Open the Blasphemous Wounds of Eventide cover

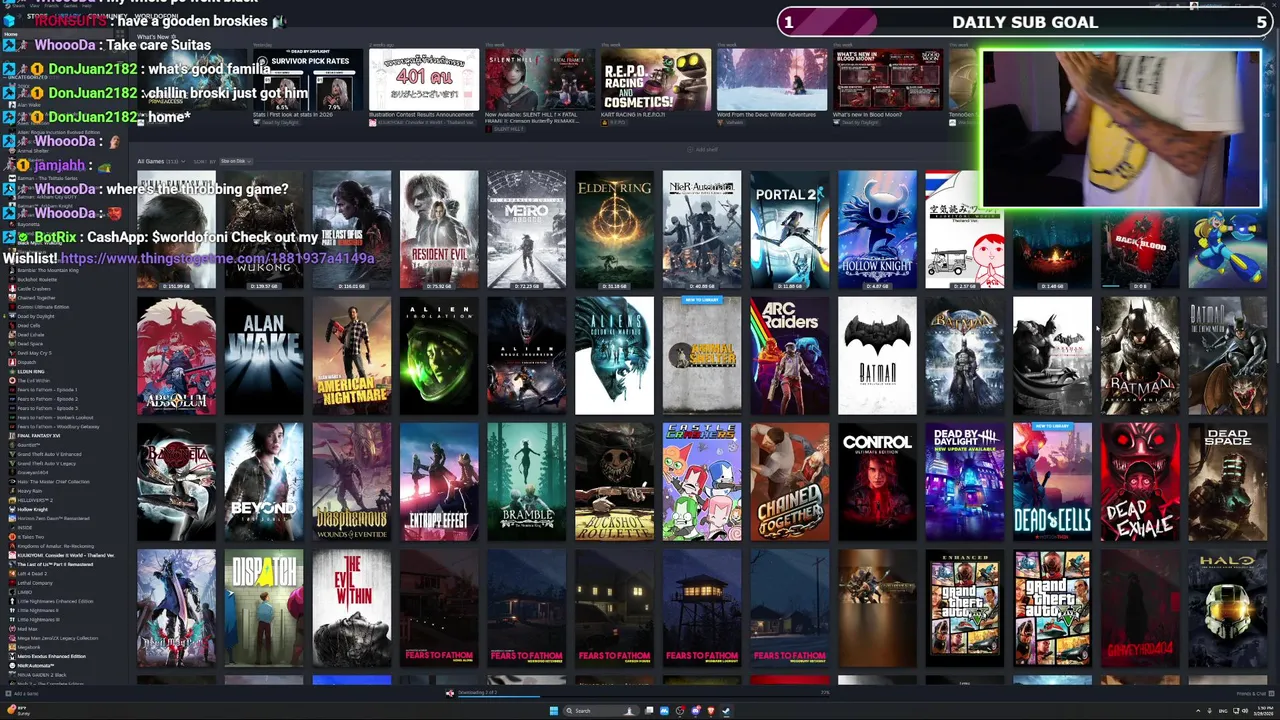(351, 482)
